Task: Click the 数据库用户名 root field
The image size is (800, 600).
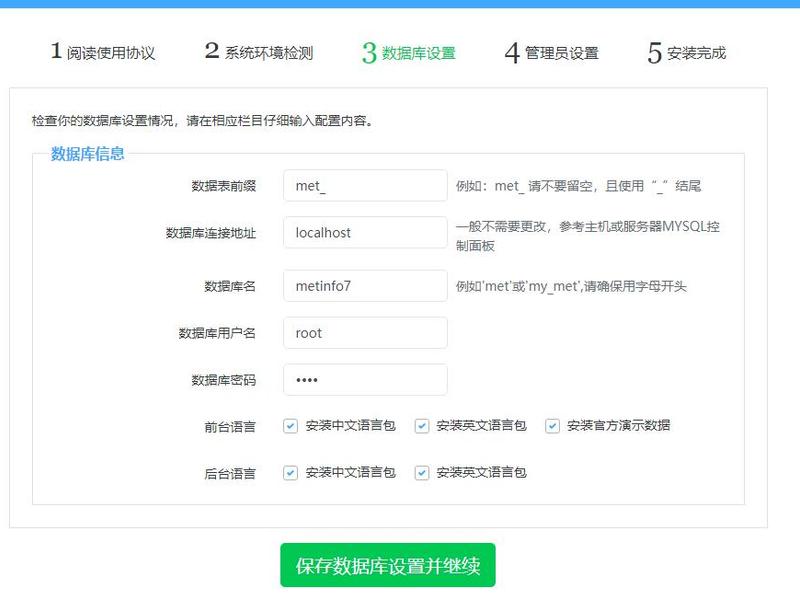Action: point(365,333)
